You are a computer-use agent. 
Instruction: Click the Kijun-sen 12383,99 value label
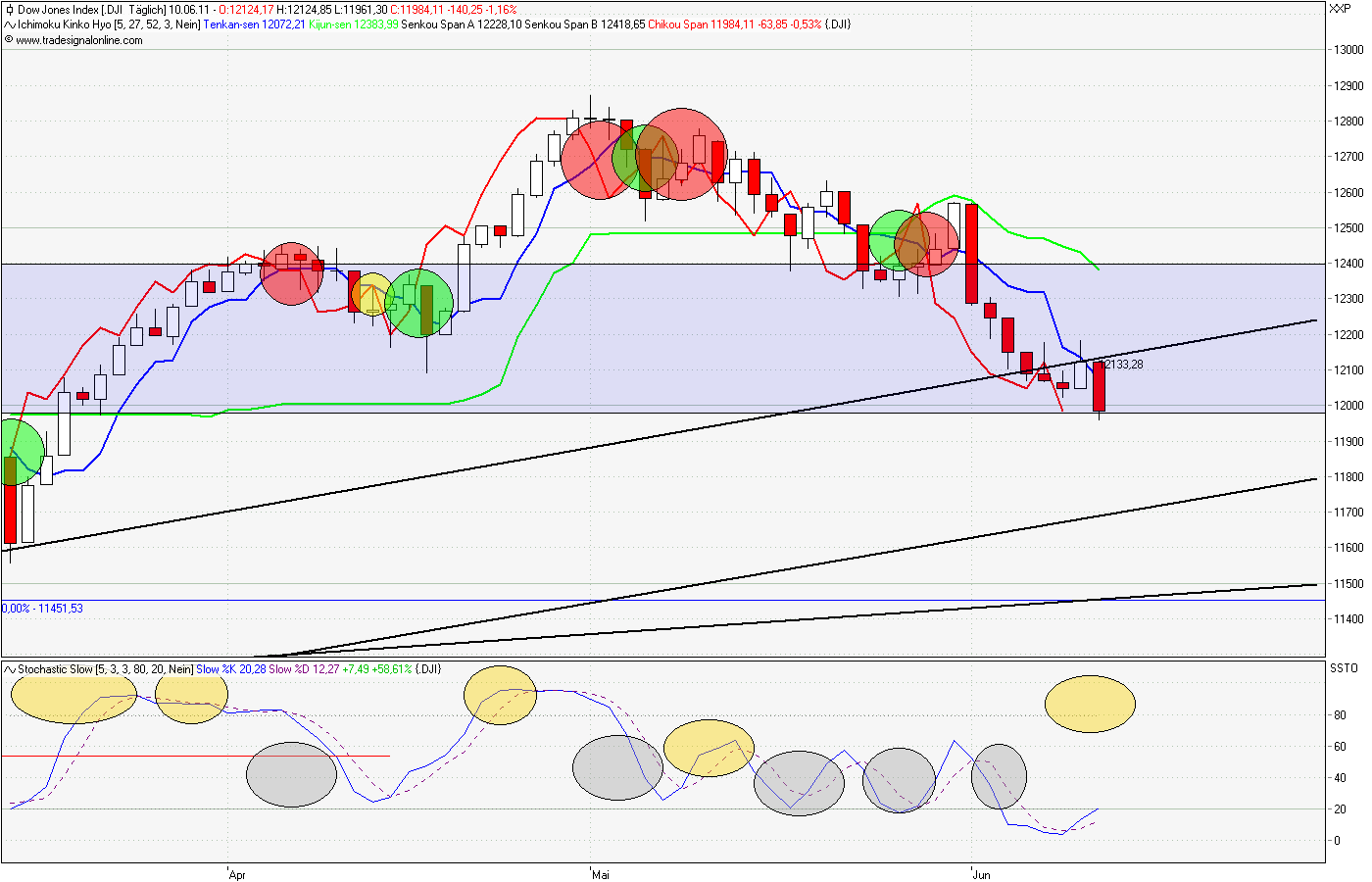click(352, 24)
